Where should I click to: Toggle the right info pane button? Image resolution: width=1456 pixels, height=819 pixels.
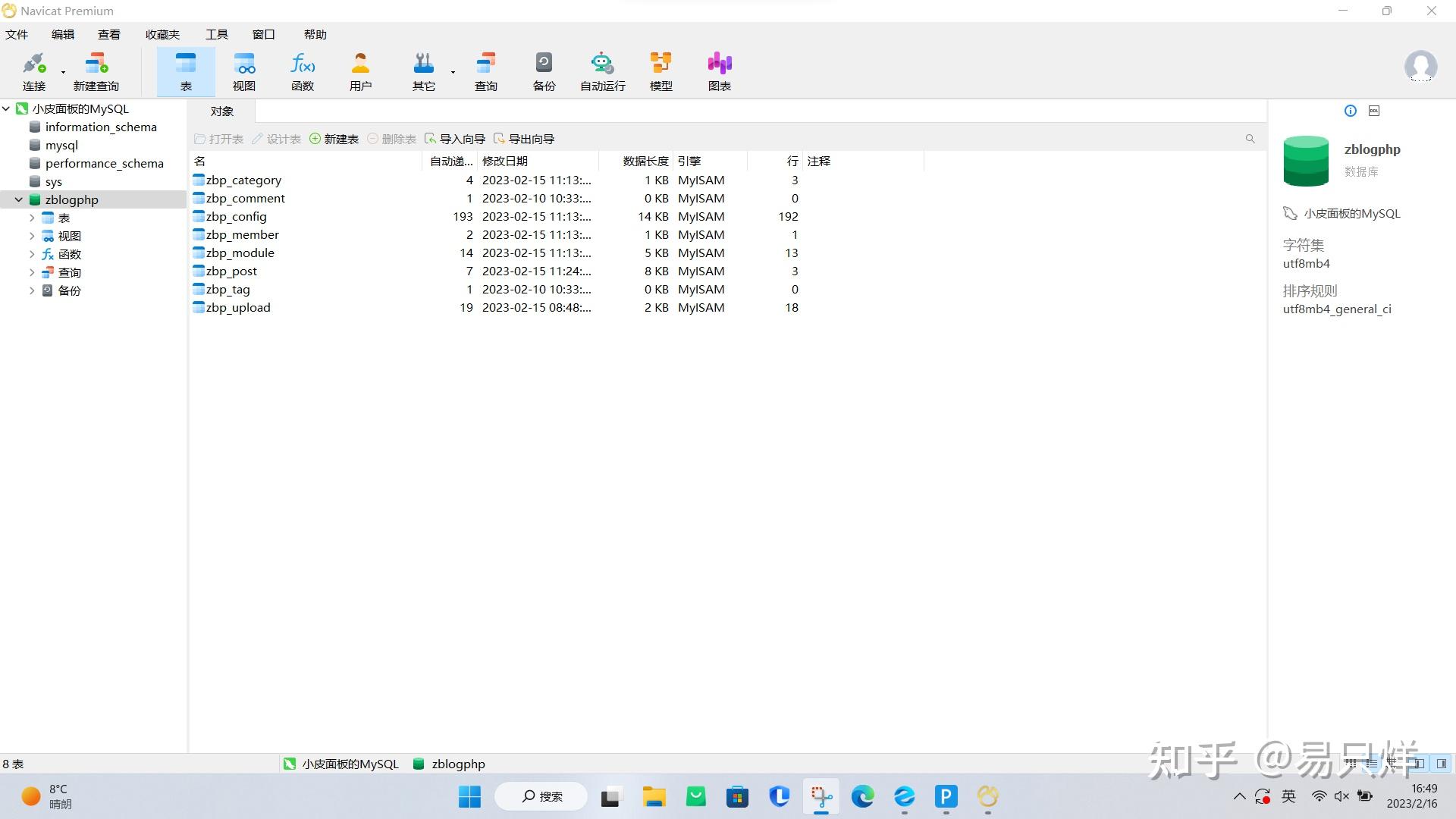[1442, 764]
